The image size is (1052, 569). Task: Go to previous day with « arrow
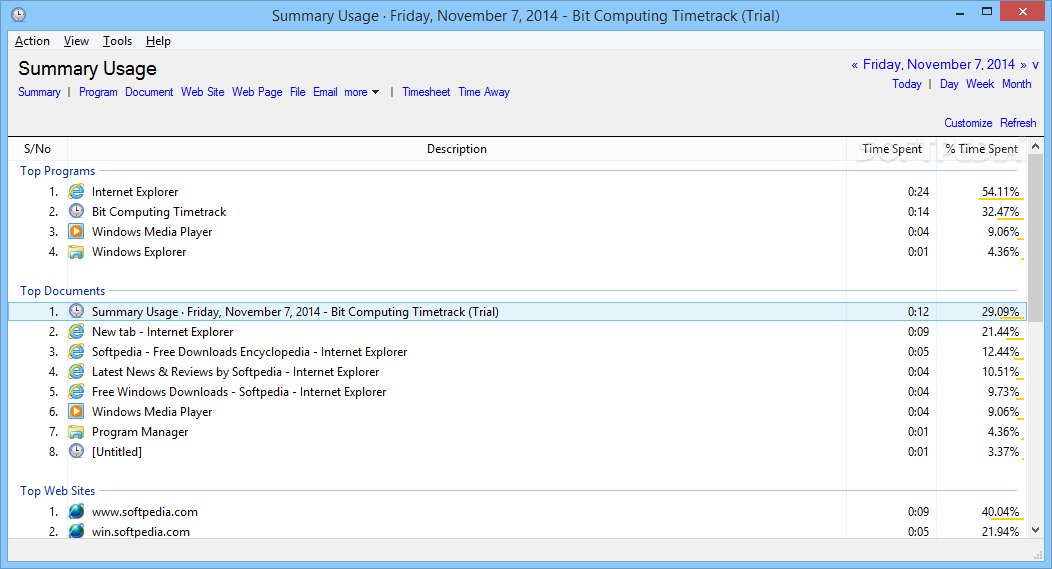coord(854,65)
